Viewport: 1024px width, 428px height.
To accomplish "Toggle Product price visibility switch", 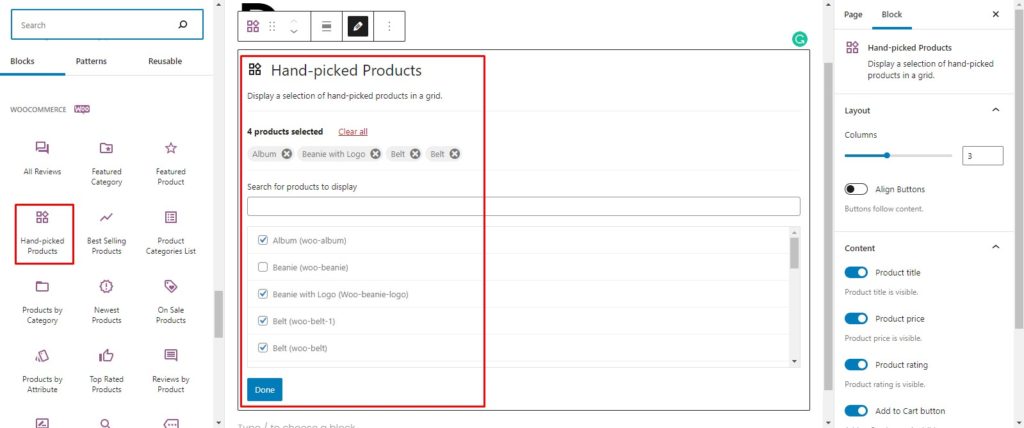I will (x=856, y=318).
